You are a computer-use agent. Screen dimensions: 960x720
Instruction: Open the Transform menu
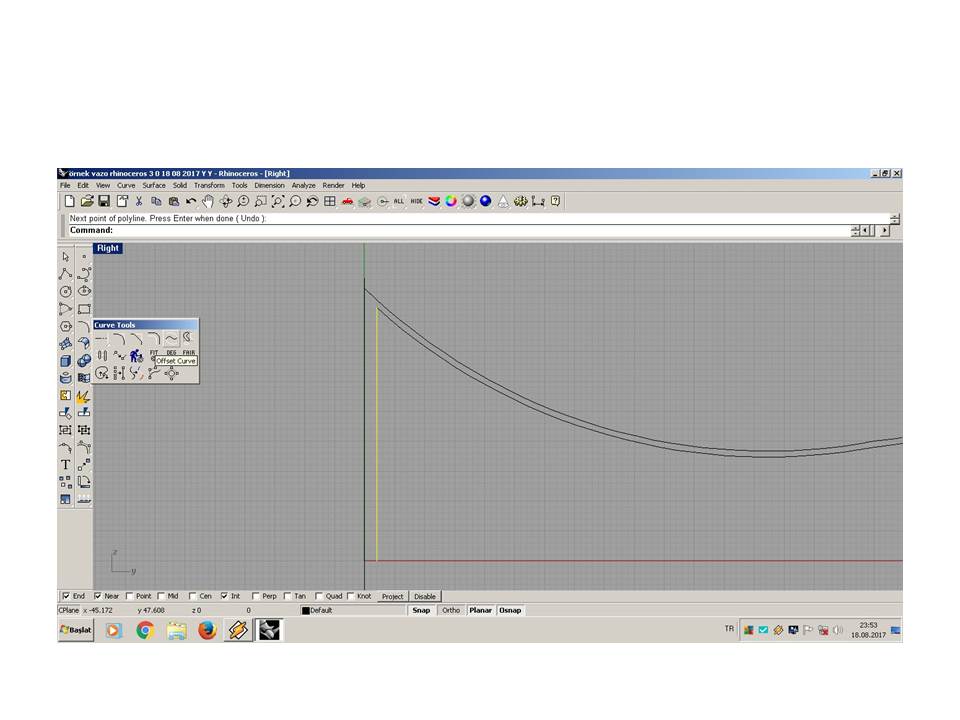[209, 185]
